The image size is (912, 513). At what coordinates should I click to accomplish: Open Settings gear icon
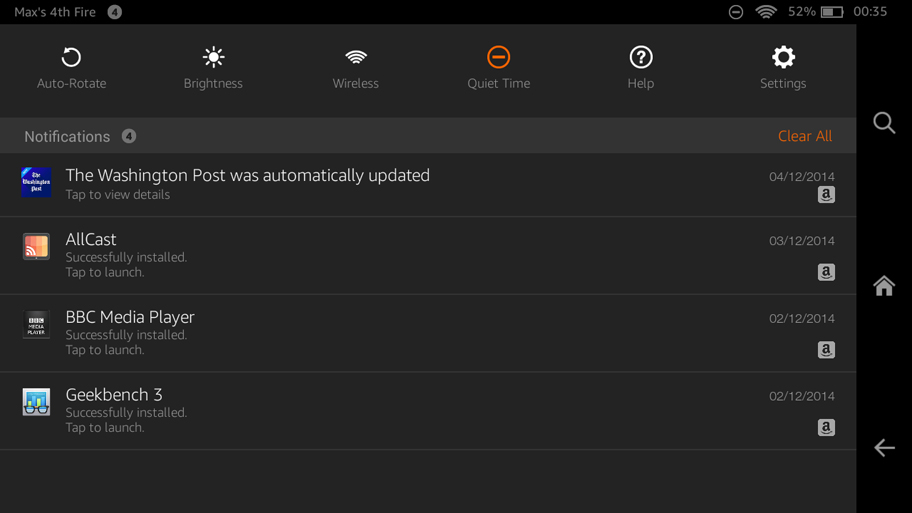click(x=783, y=57)
